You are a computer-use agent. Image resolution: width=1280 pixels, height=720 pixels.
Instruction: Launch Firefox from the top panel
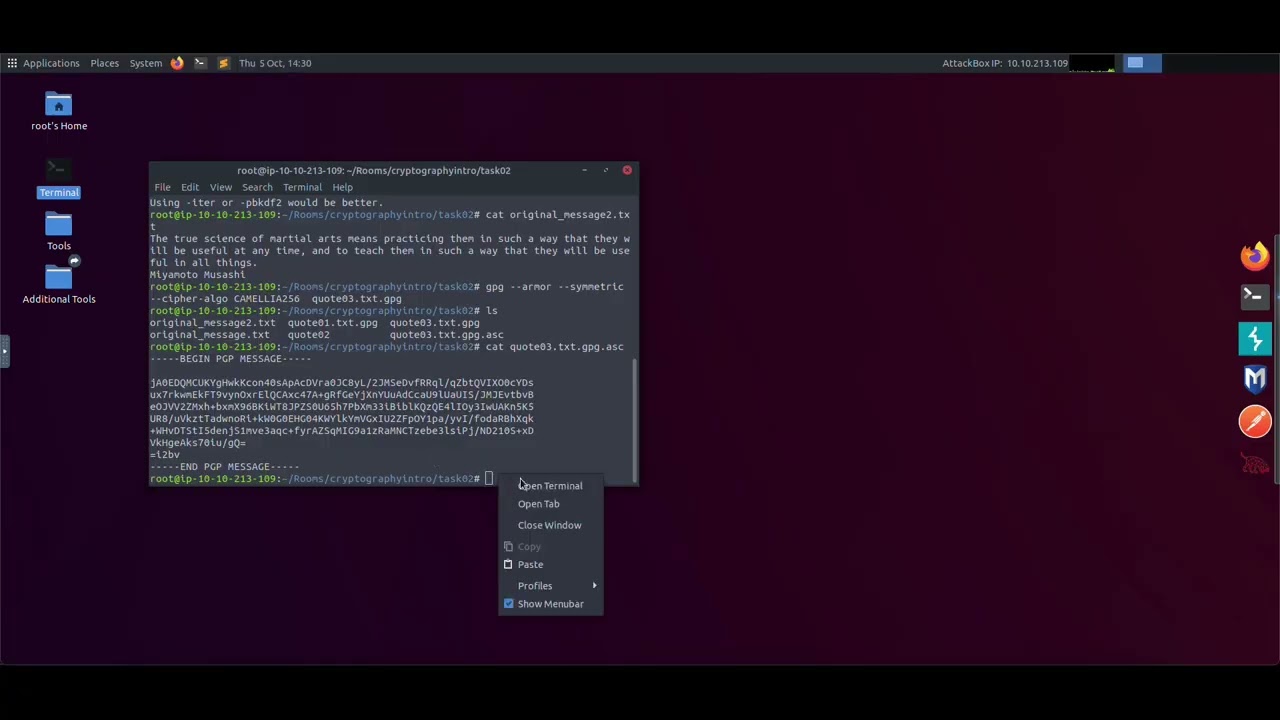pyautogui.click(x=177, y=63)
